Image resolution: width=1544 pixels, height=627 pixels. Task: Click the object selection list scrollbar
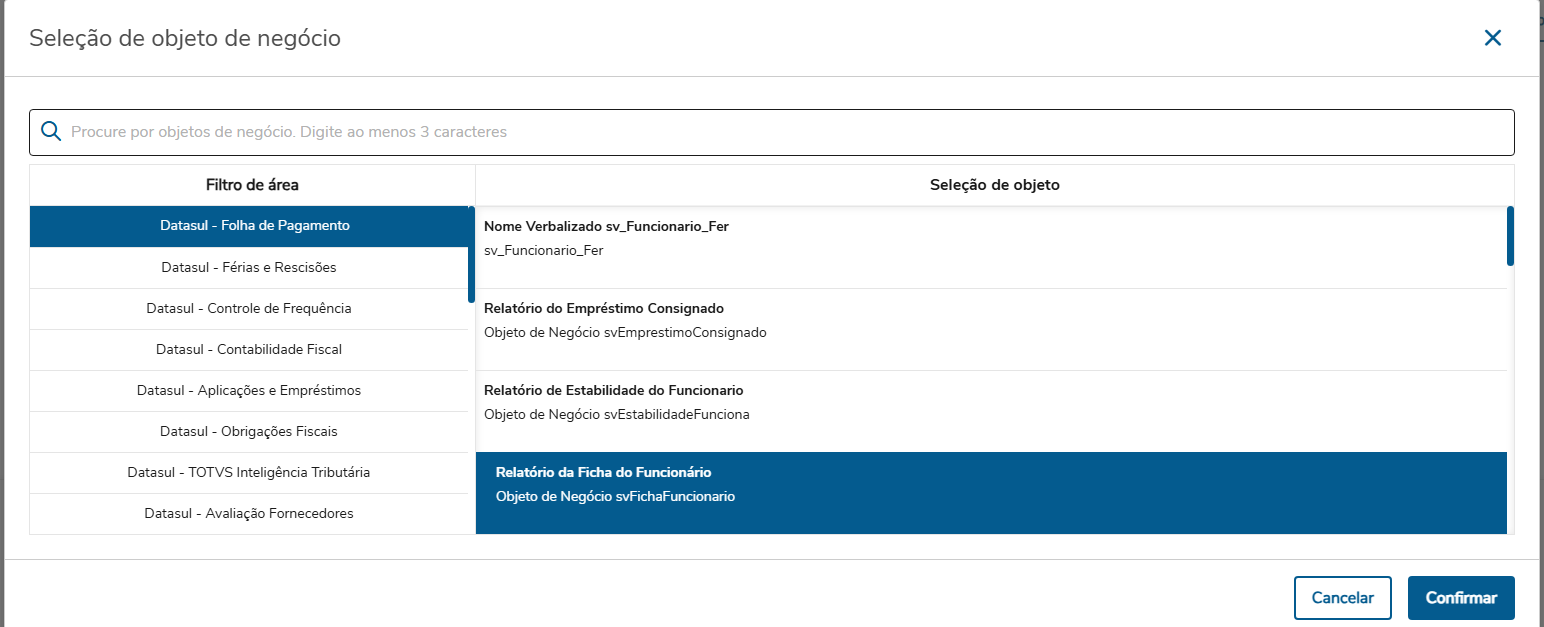tap(1510, 236)
